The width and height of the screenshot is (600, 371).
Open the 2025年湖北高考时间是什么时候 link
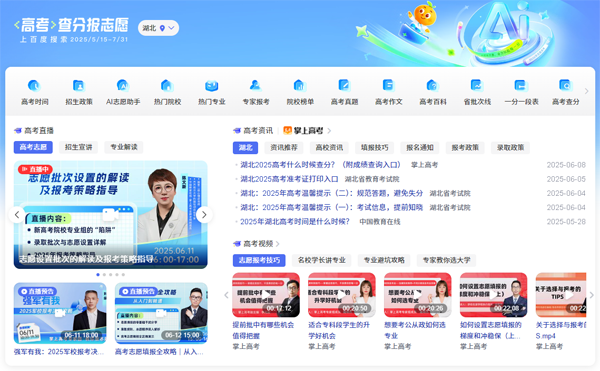tap(295, 221)
